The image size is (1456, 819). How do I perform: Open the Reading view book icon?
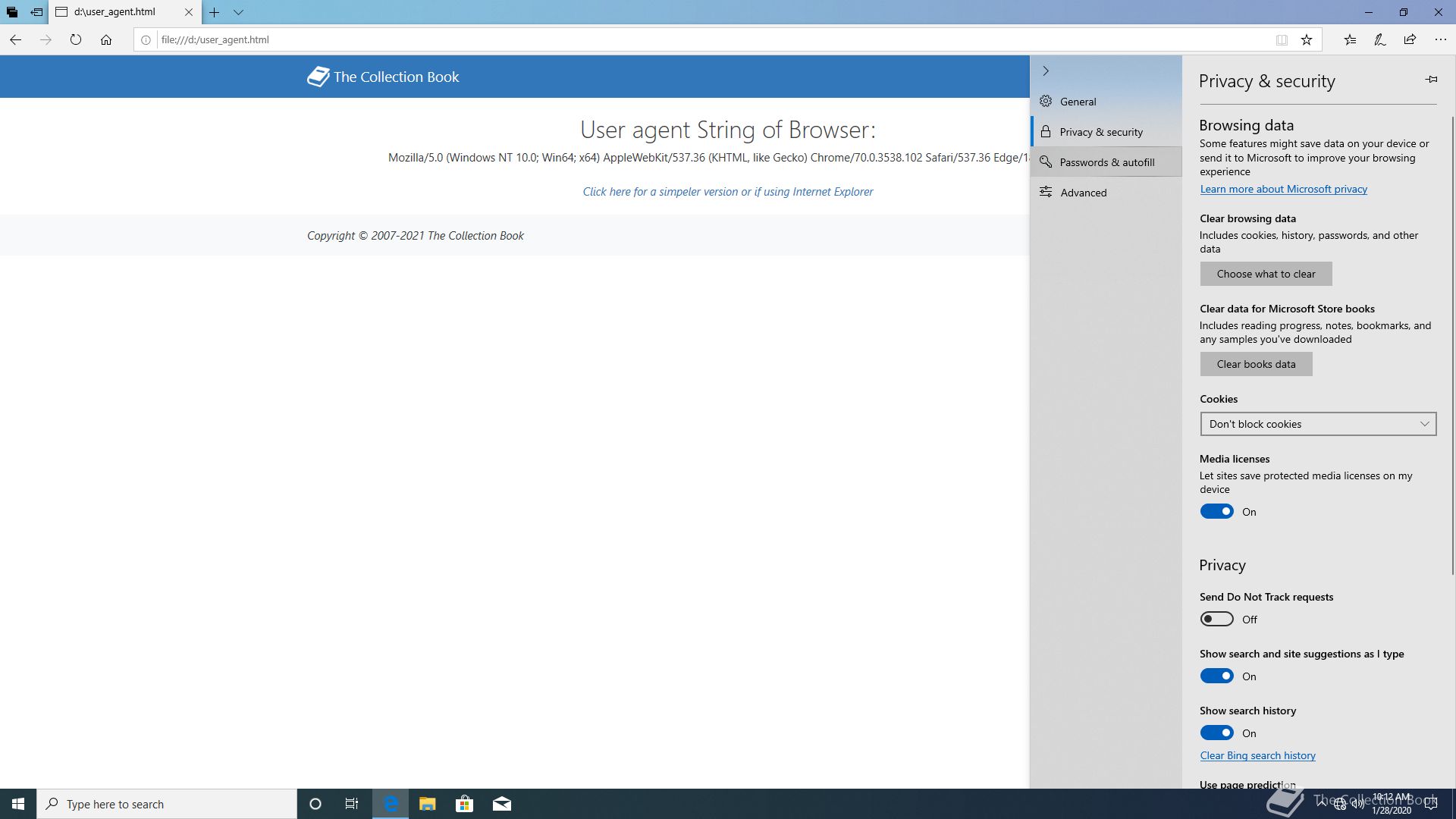click(x=1282, y=40)
